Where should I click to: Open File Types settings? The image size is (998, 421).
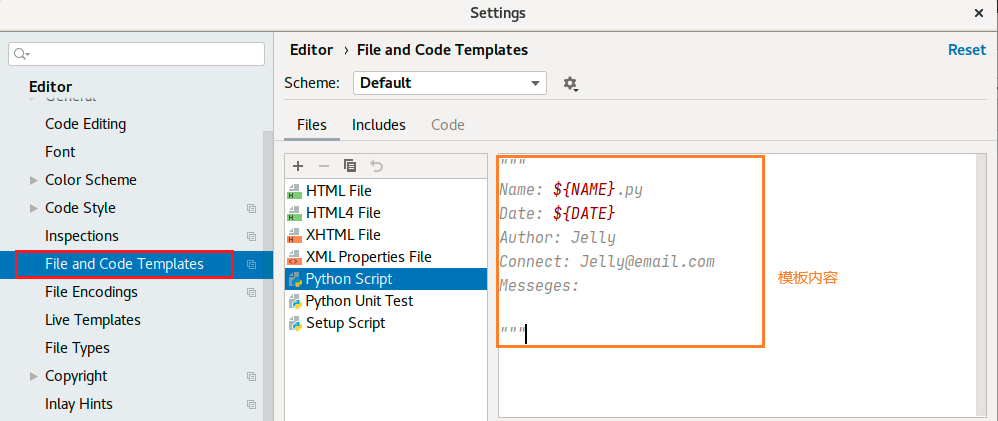point(78,348)
